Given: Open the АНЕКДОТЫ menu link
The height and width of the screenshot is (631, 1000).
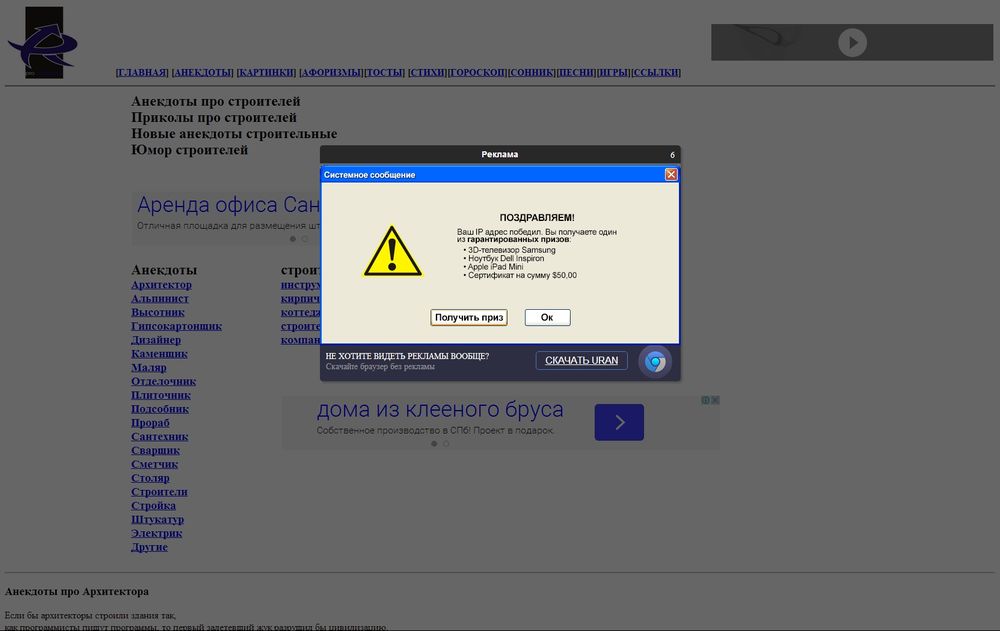Looking at the screenshot, I should 202,72.
